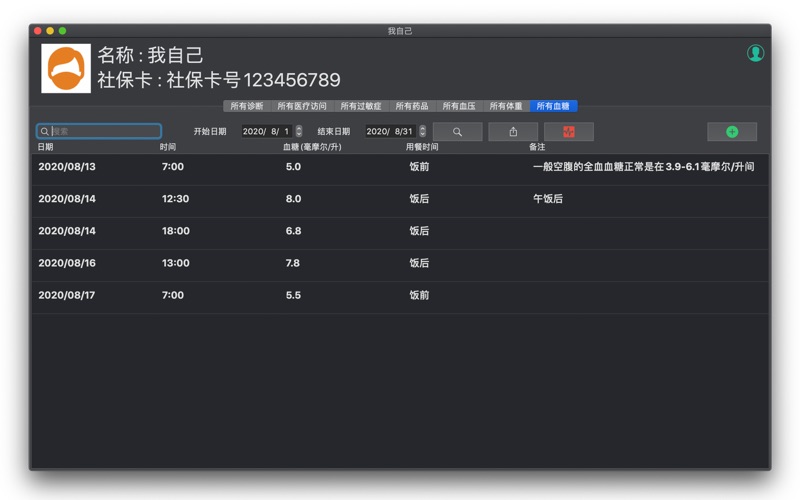Switch to the 所有药品 tab
The height and width of the screenshot is (500, 800).
(412, 106)
